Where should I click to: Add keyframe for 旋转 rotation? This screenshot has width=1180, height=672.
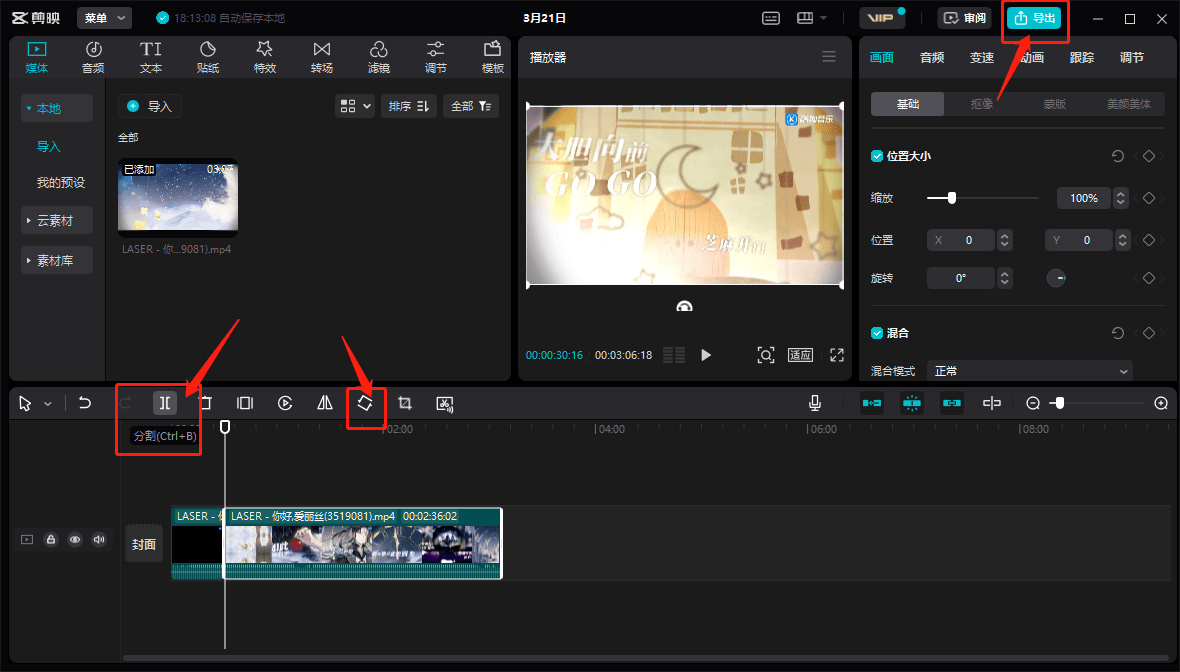coord(1149,278)
